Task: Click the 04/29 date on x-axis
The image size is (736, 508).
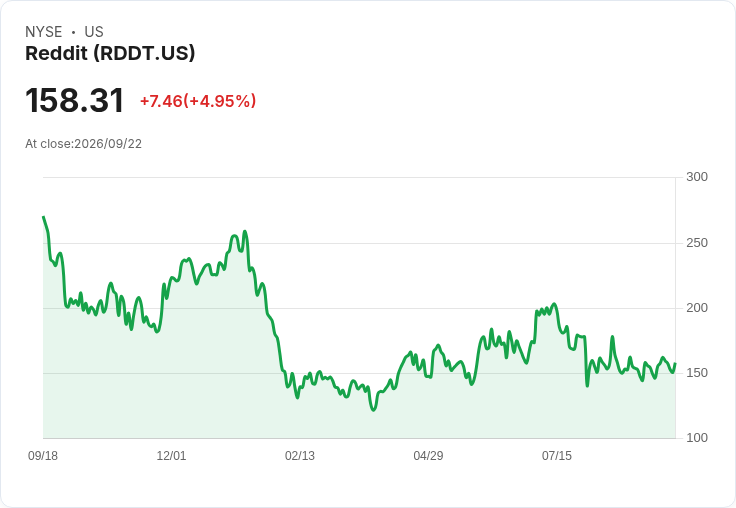Action: (428, 455)
